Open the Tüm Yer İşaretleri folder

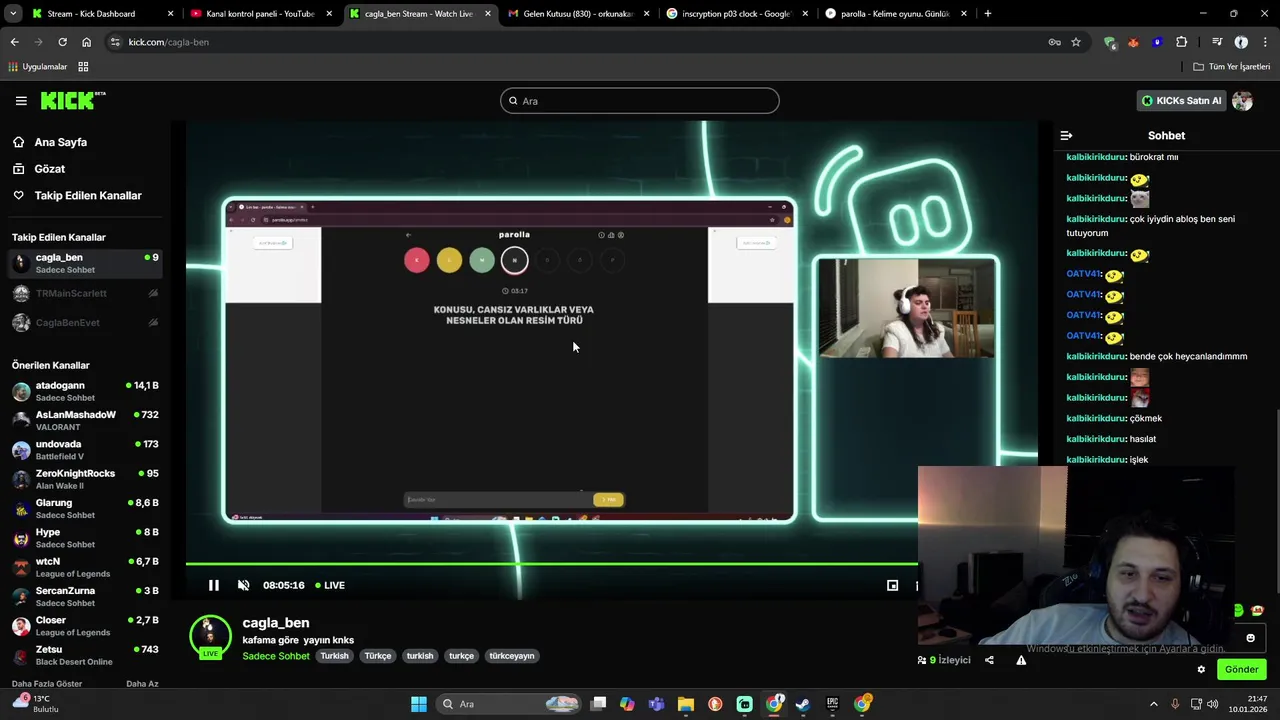click(1231, 67)
